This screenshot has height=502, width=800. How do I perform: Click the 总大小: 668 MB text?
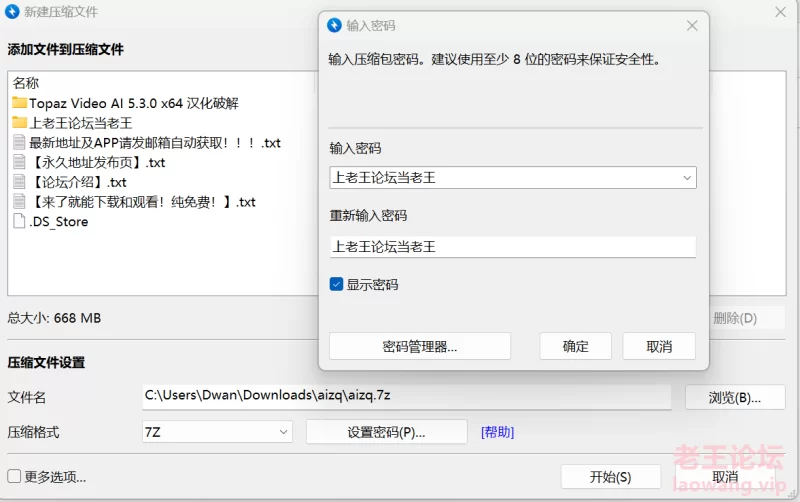click(x=54, y=318)
